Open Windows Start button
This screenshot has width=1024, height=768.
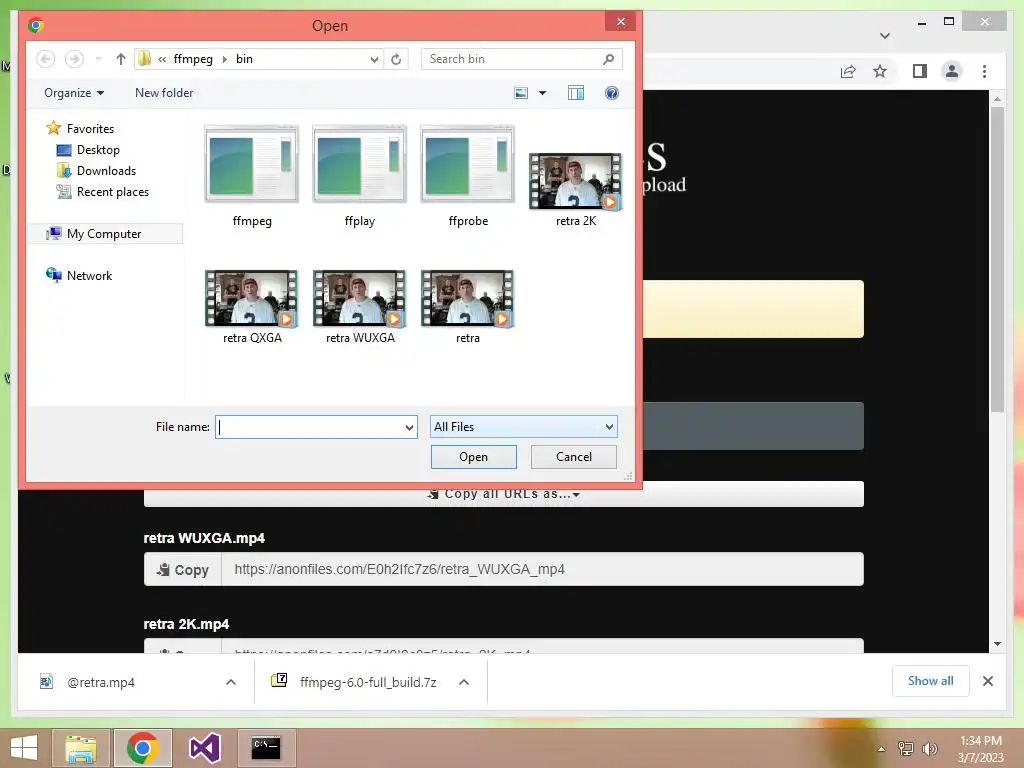click(x=24, y=748)
